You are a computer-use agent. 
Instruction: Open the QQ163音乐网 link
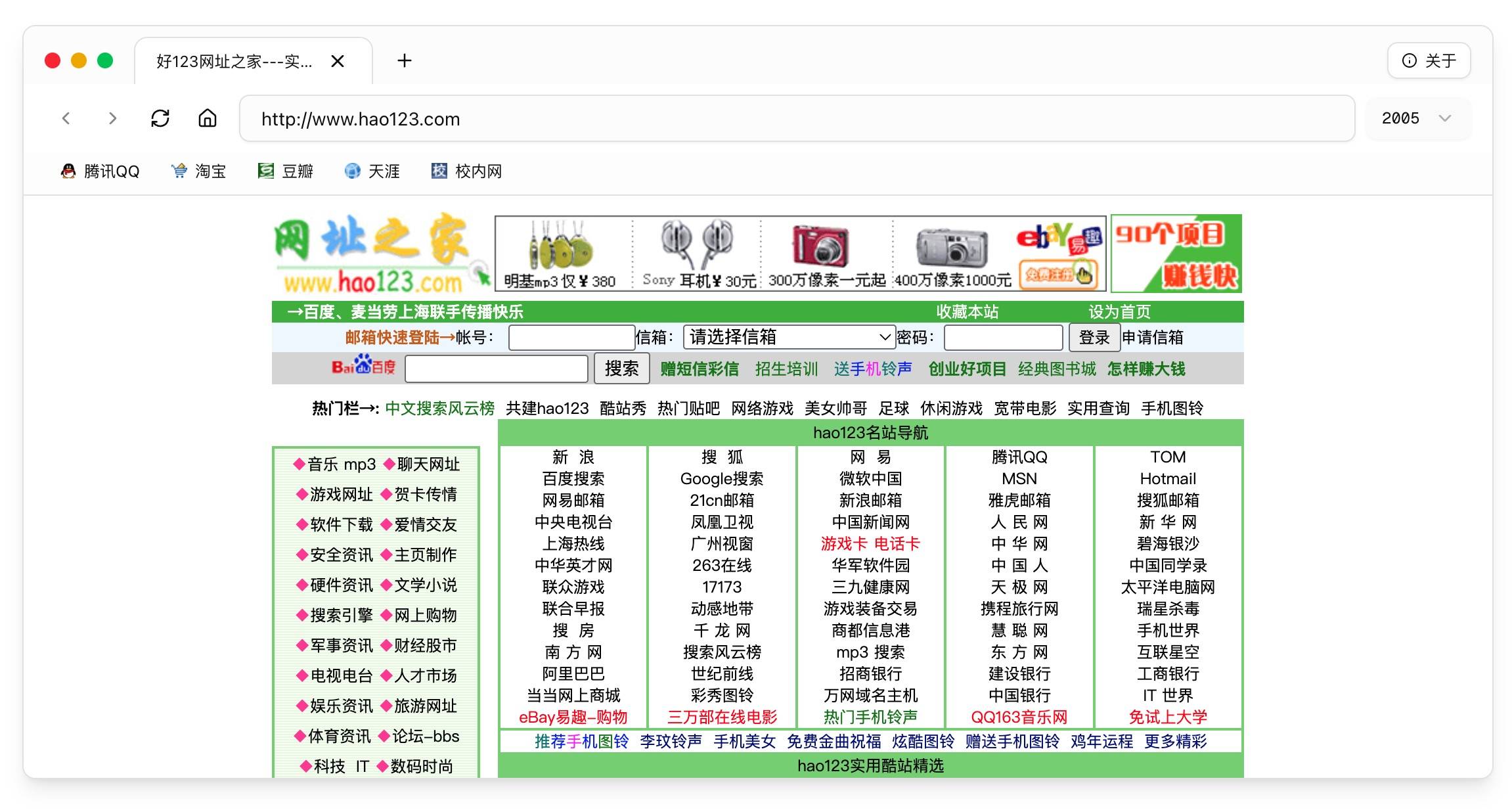pyautogui.click(x=1019, y=717)
